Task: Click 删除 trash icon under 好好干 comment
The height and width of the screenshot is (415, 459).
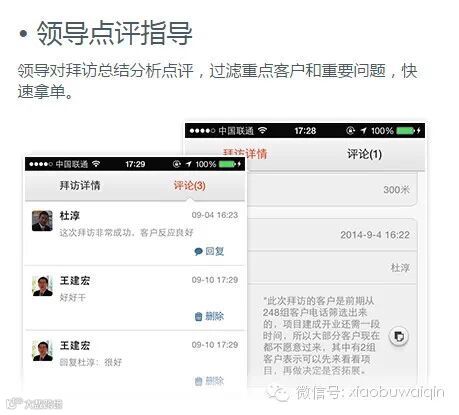Action: pos(198,316)
